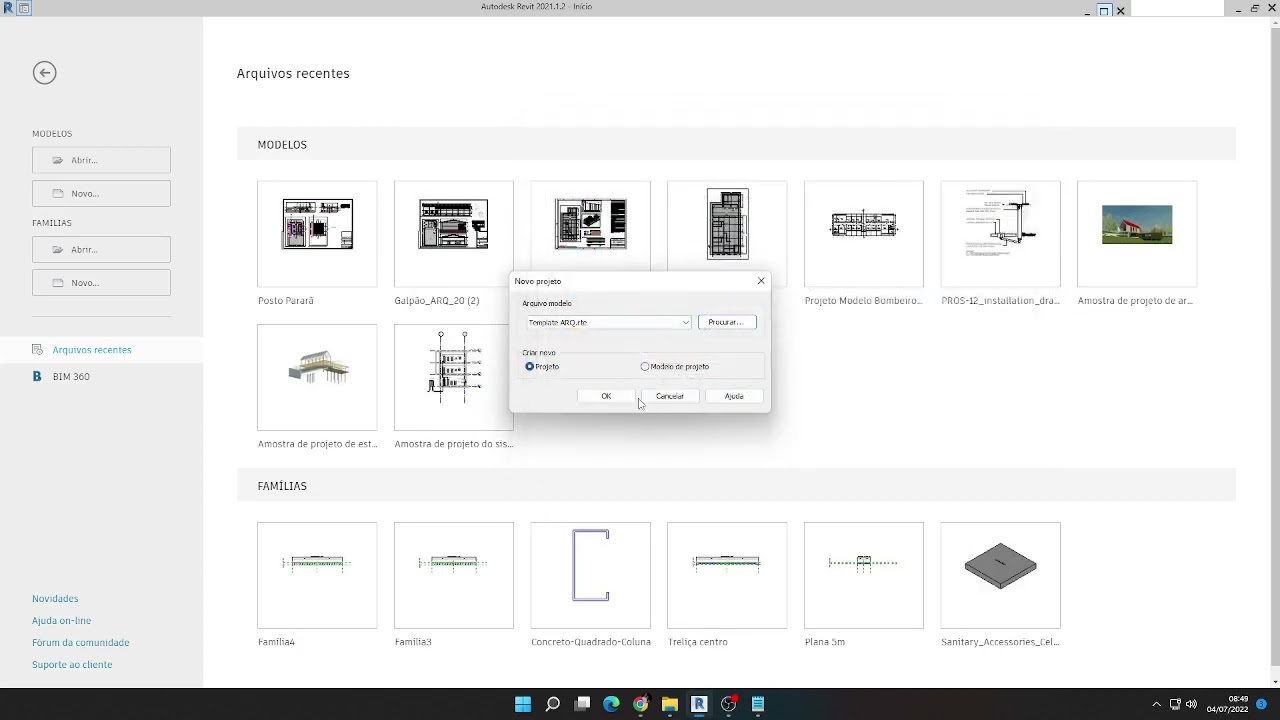Click Cancelar in Novo projeto dialog
Viewport: 1280px width, 720px height.
[670, 397]
